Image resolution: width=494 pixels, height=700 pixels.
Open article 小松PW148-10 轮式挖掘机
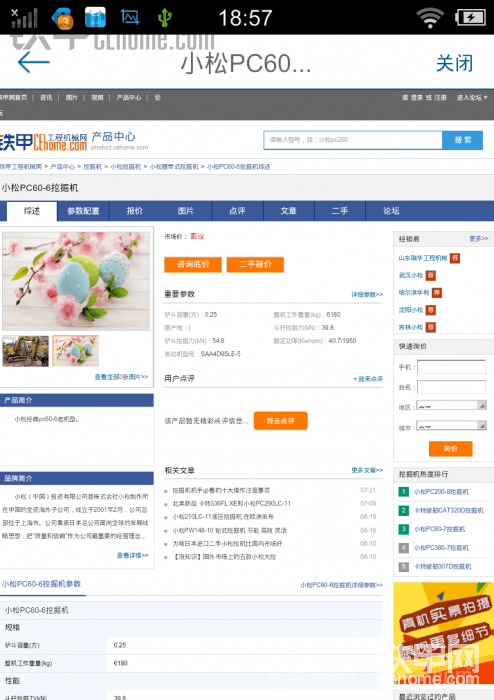click(x=229, y=530)
